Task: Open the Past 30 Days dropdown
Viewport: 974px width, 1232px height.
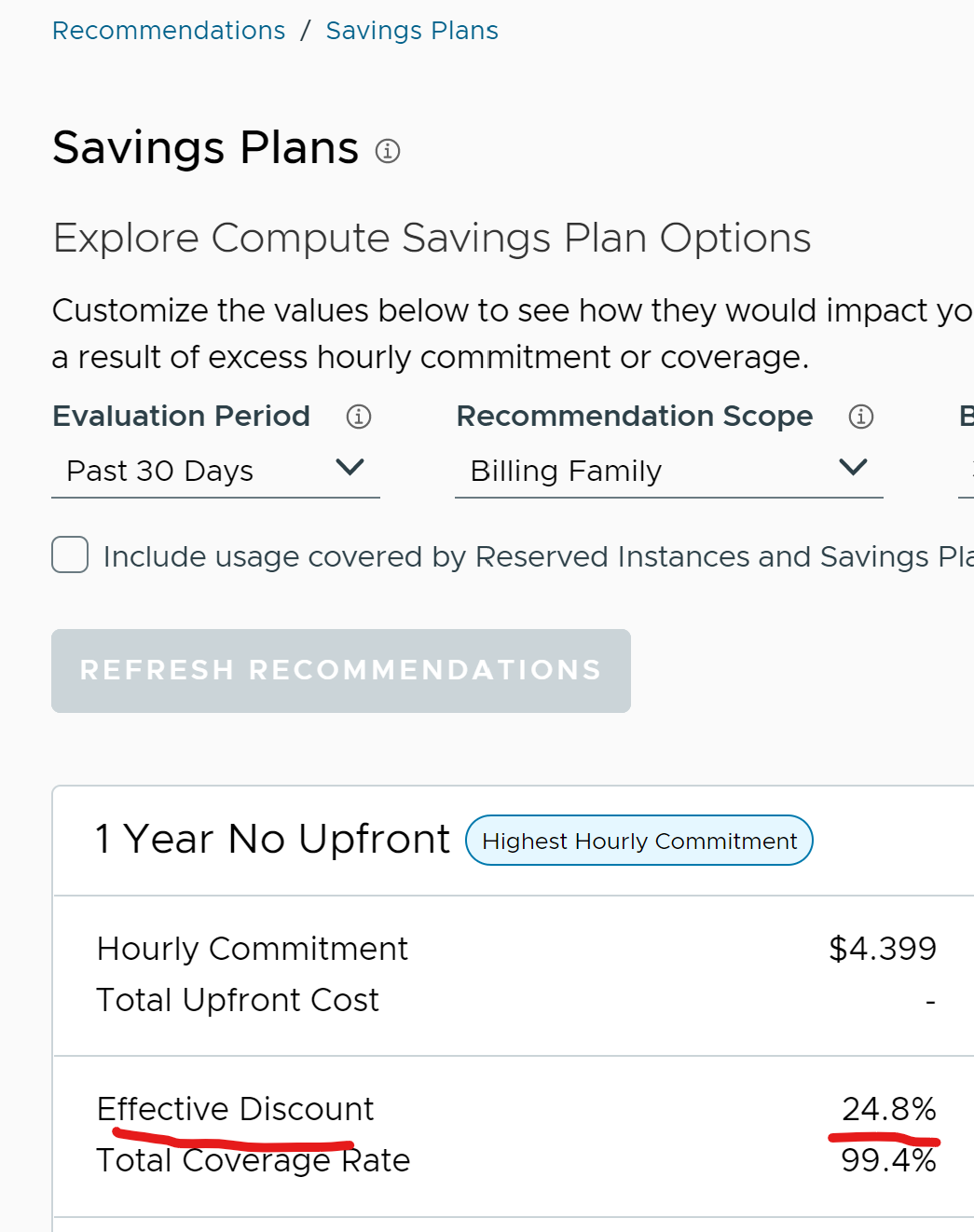Action: [x=214, y=471]
